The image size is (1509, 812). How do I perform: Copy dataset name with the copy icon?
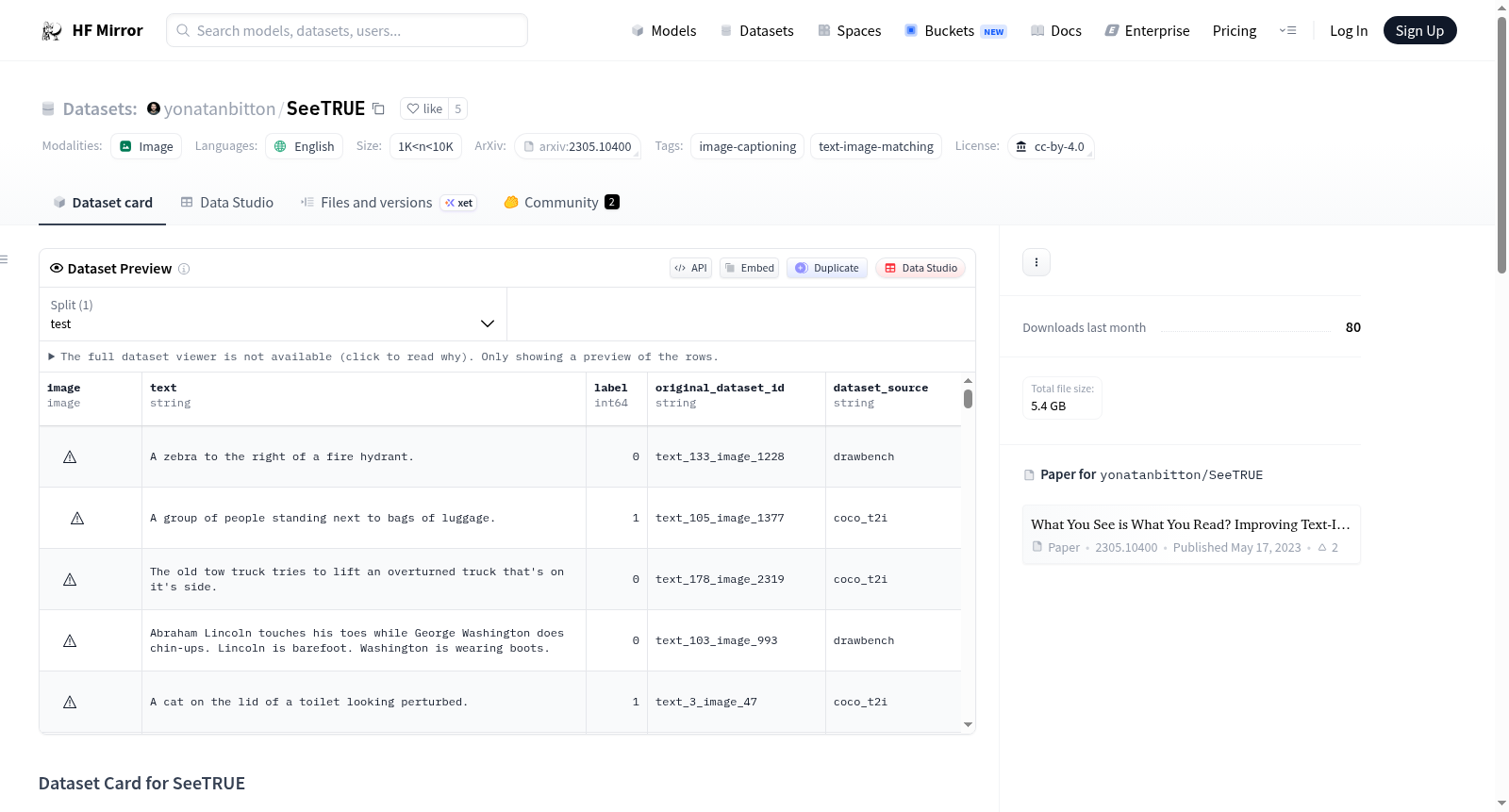(378, 108)
